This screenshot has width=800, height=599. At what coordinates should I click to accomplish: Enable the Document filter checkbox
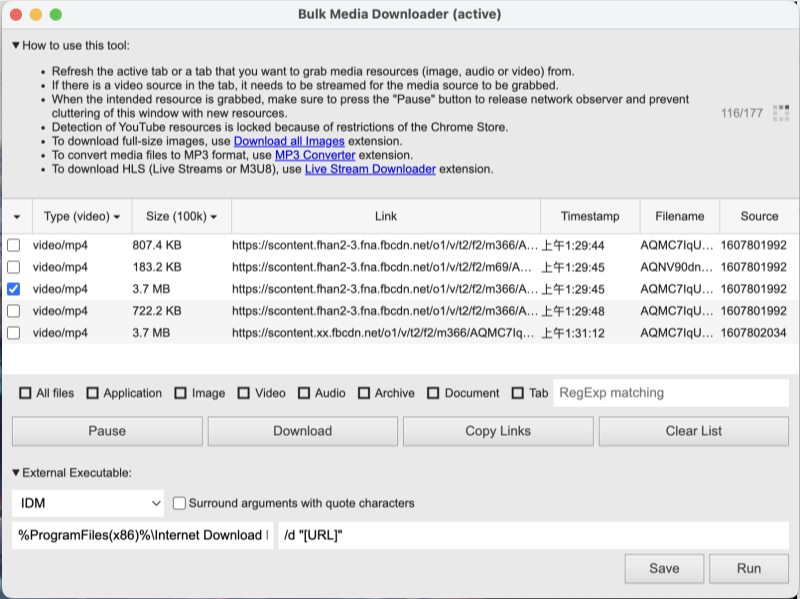click(x=433, y=393)
